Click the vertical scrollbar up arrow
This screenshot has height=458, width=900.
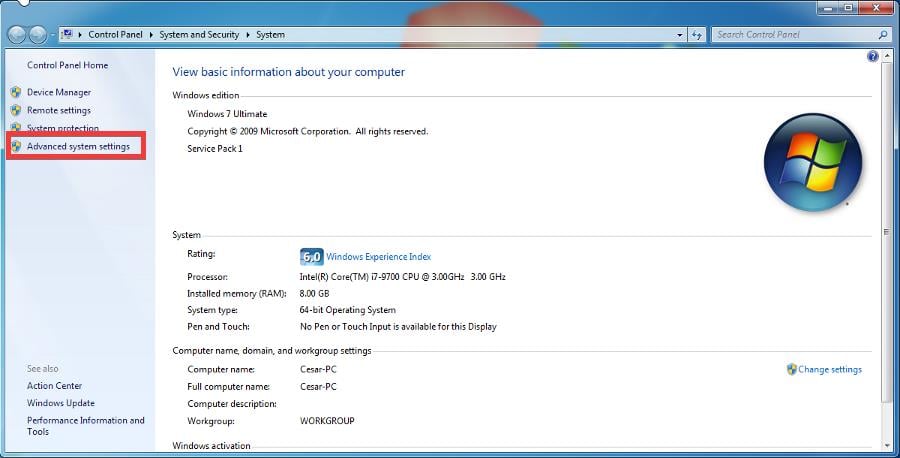(x=886, y=56)
